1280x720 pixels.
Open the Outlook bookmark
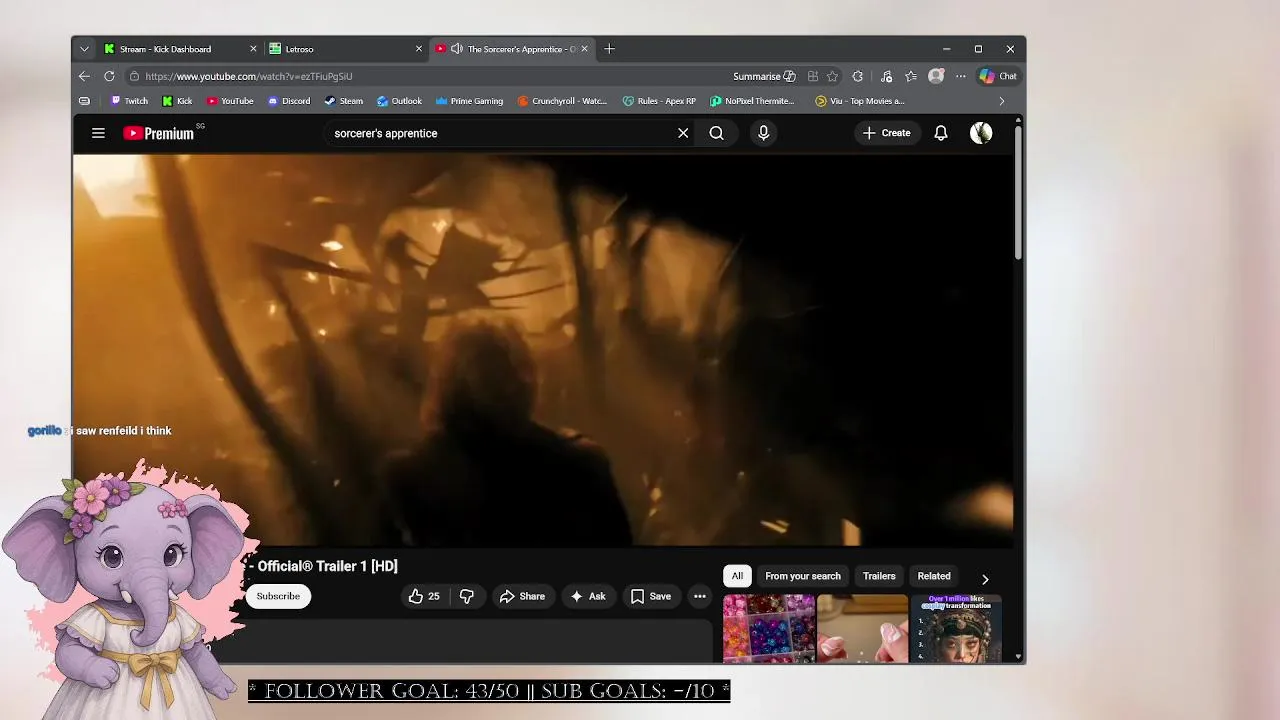pyautogui.click(x=399, y=101)
